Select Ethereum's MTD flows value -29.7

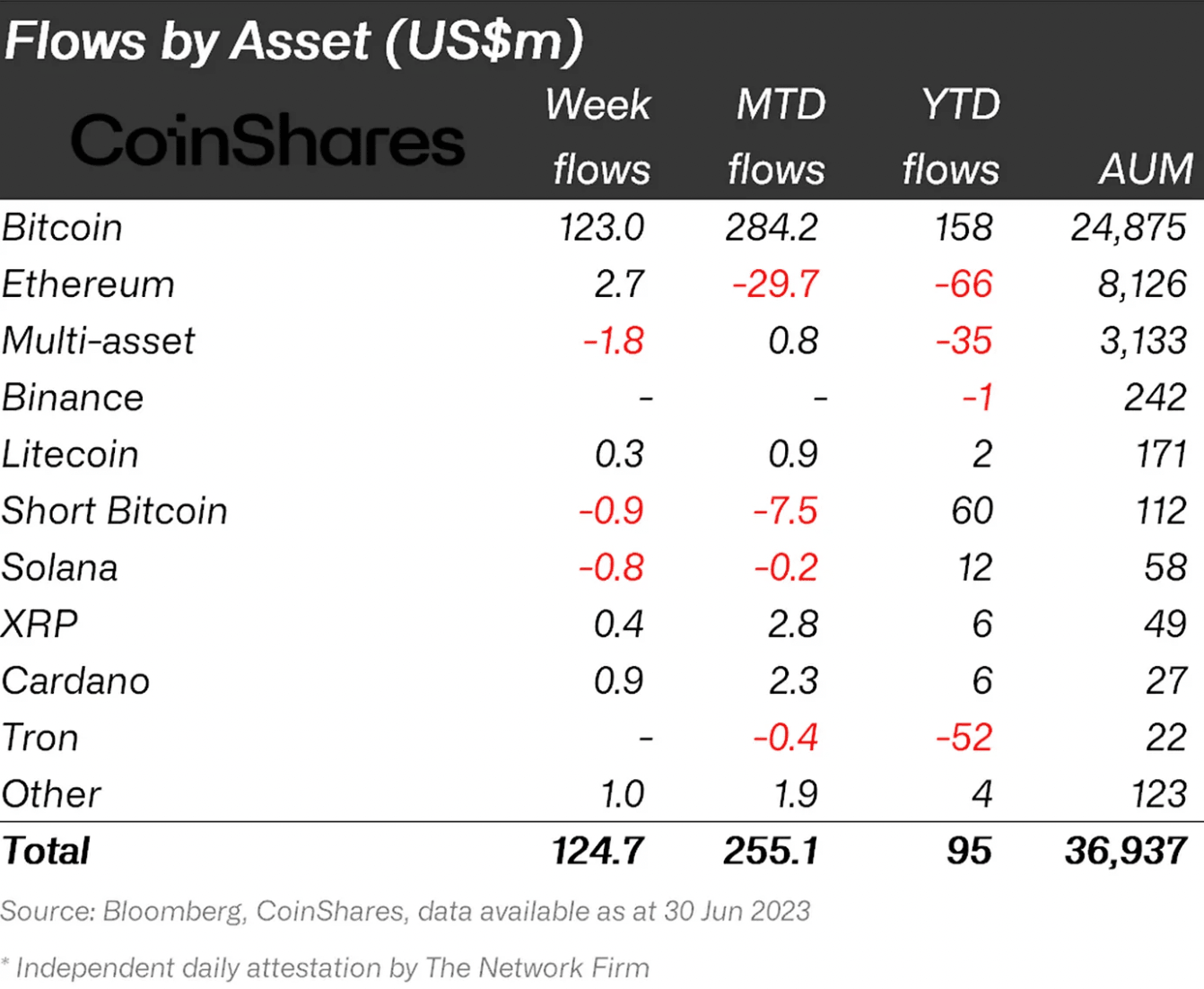point(775,284)
